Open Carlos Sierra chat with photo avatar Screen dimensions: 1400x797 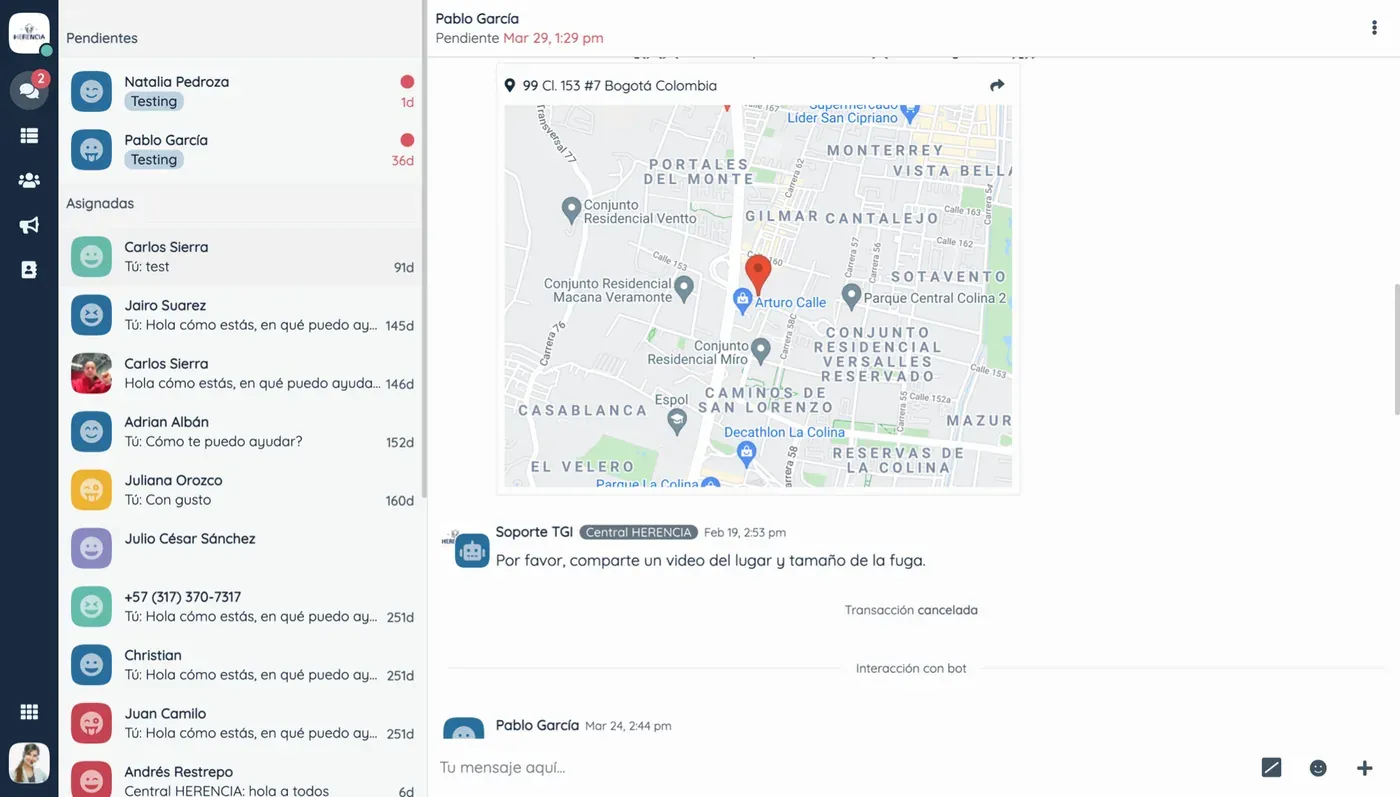click(242, 373)
